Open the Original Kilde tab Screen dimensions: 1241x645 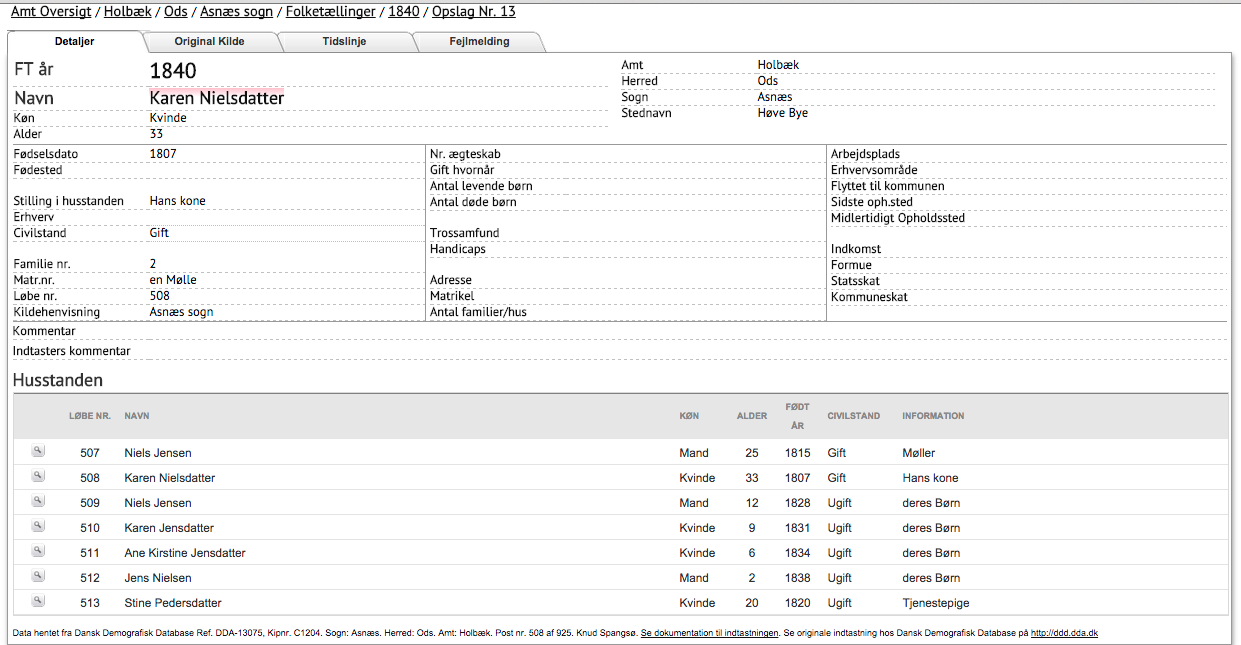[x=209, y=41]
